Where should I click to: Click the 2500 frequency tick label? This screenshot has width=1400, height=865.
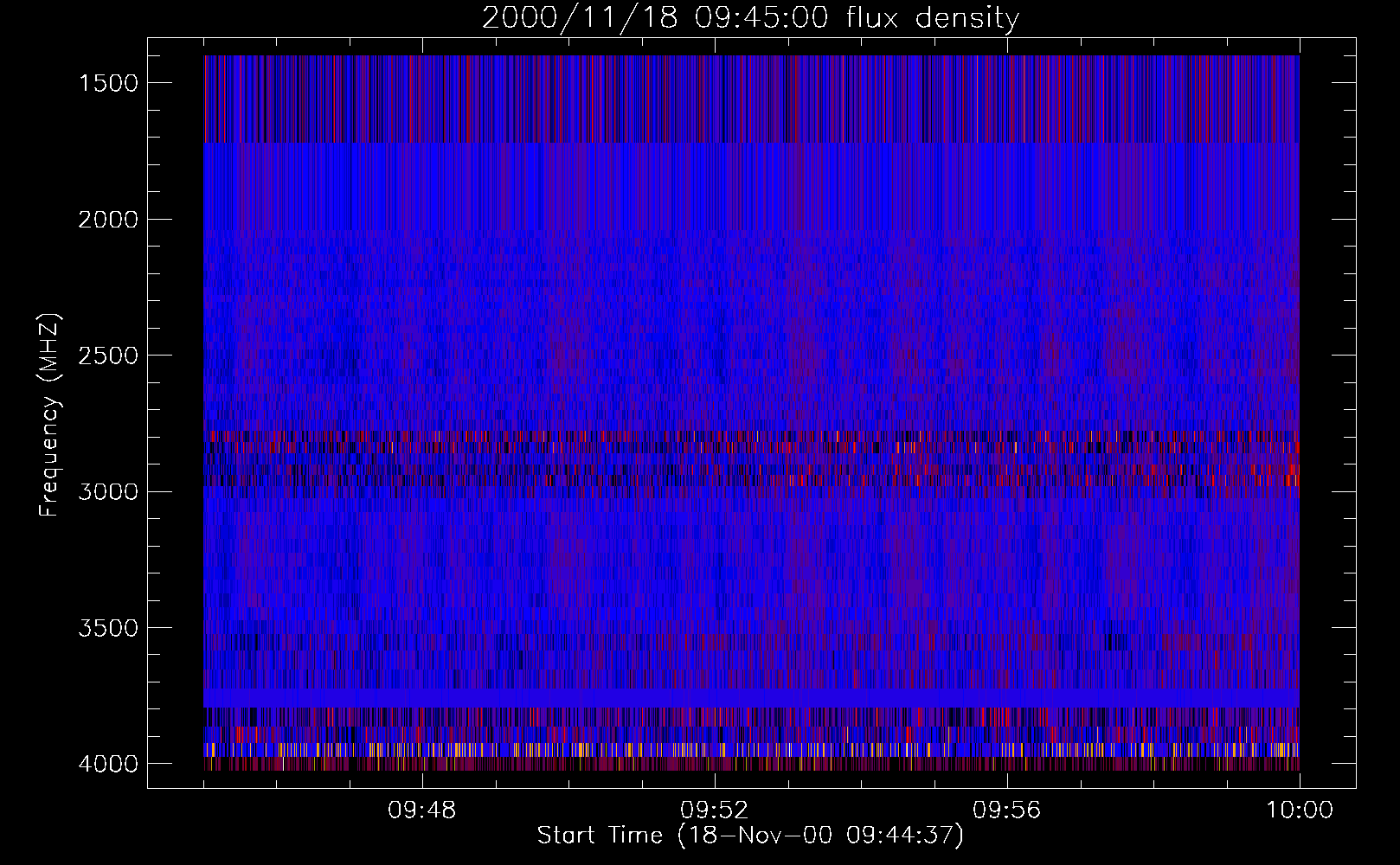[x=108, y=356]
